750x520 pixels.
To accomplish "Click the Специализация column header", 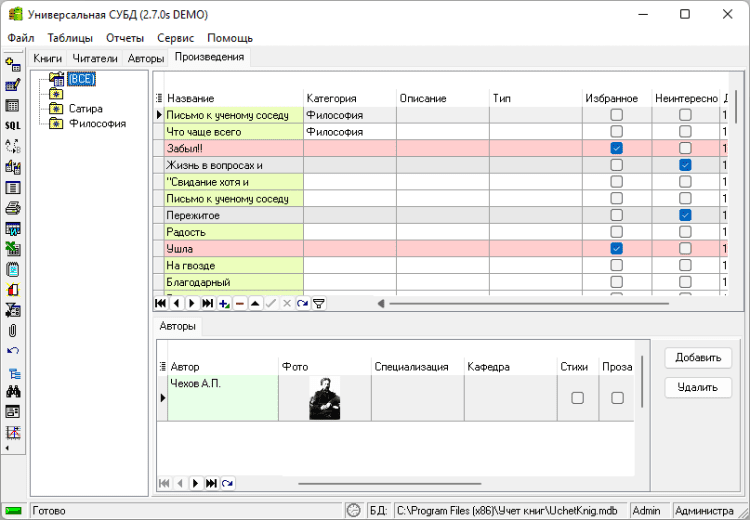I will point(418,367).
